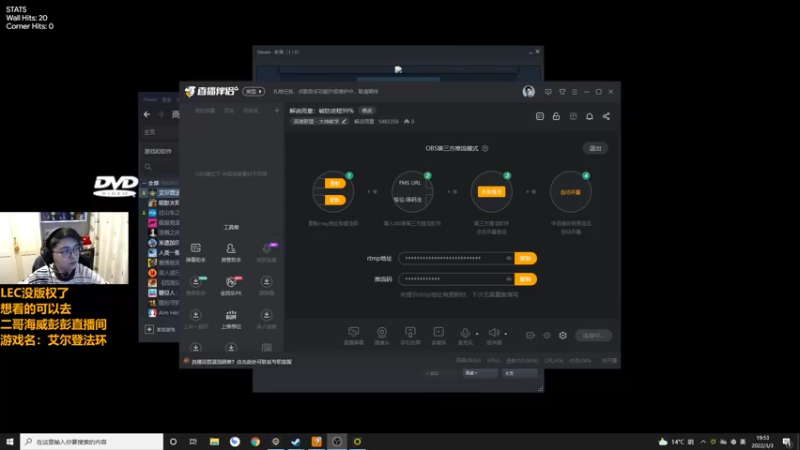This screenshot has width=800, height=450.
Task: Add a 多媒体 multimedia source
Action: click(438, 336)
